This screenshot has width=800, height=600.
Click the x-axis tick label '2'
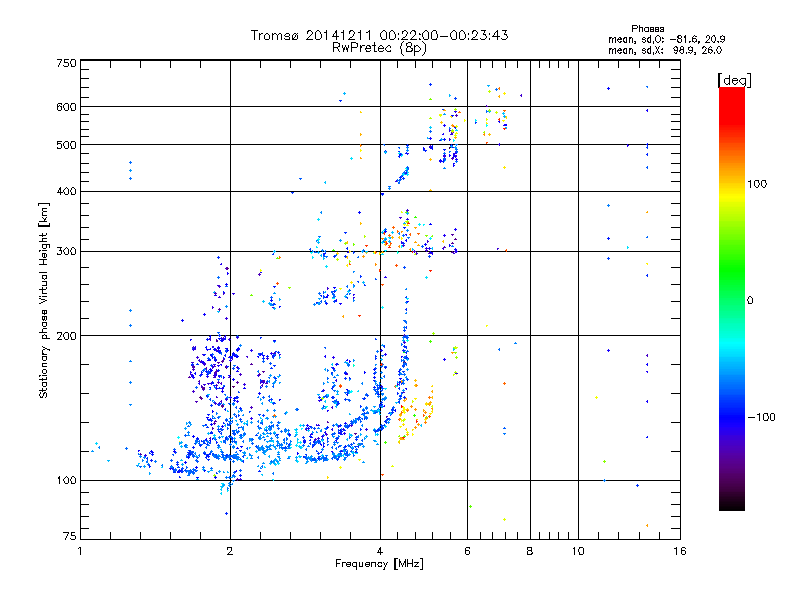[230, 551]
